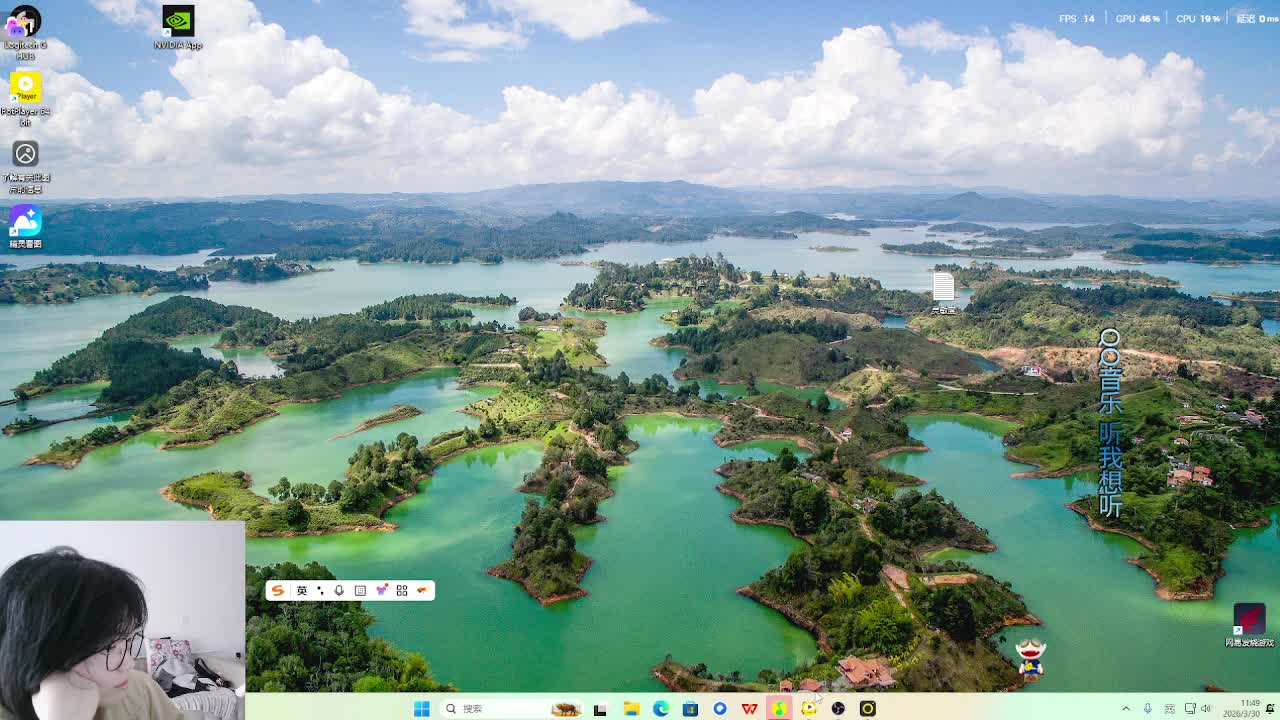Click the Sogou S logo on IME bar

coord(278,590)
